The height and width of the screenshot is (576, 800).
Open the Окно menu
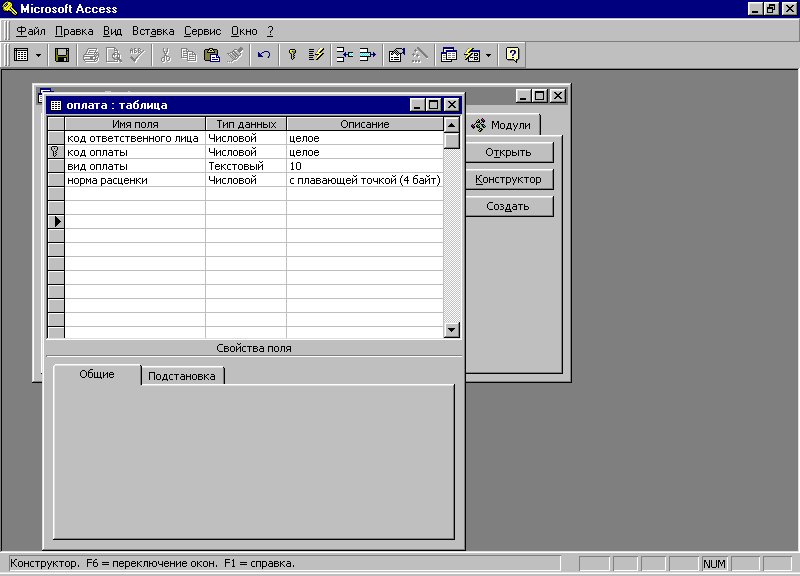pyautogui.click(x=244, y=31)
